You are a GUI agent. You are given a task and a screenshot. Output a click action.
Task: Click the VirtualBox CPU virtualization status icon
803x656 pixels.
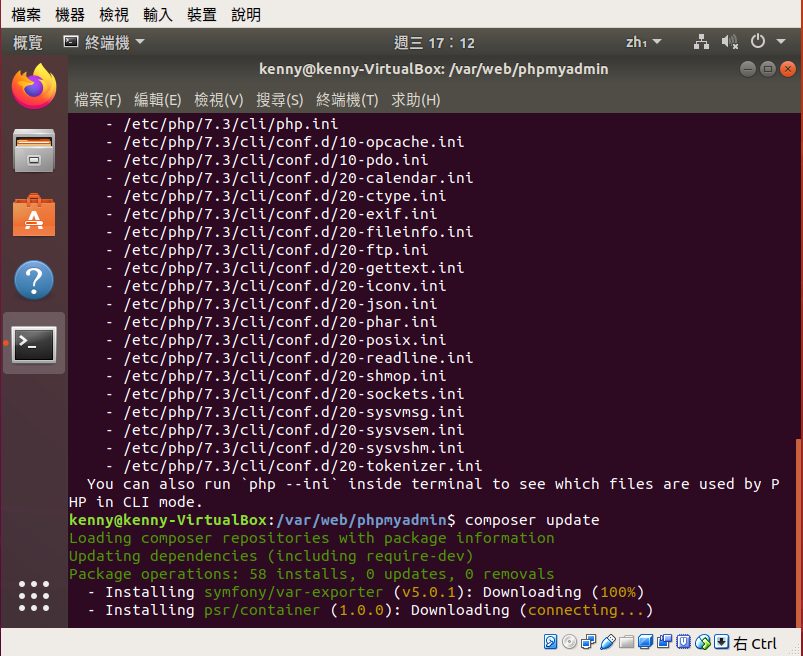684,642
